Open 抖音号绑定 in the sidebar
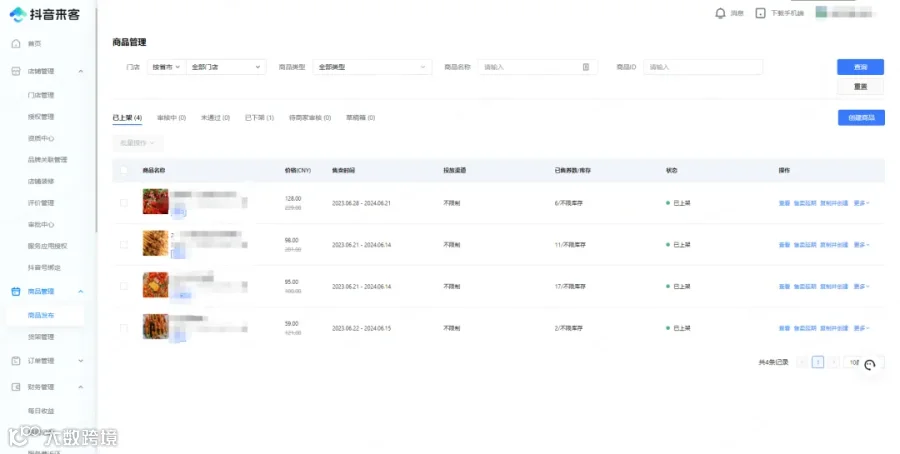This screenshot has height=454, width=900. 44,267
